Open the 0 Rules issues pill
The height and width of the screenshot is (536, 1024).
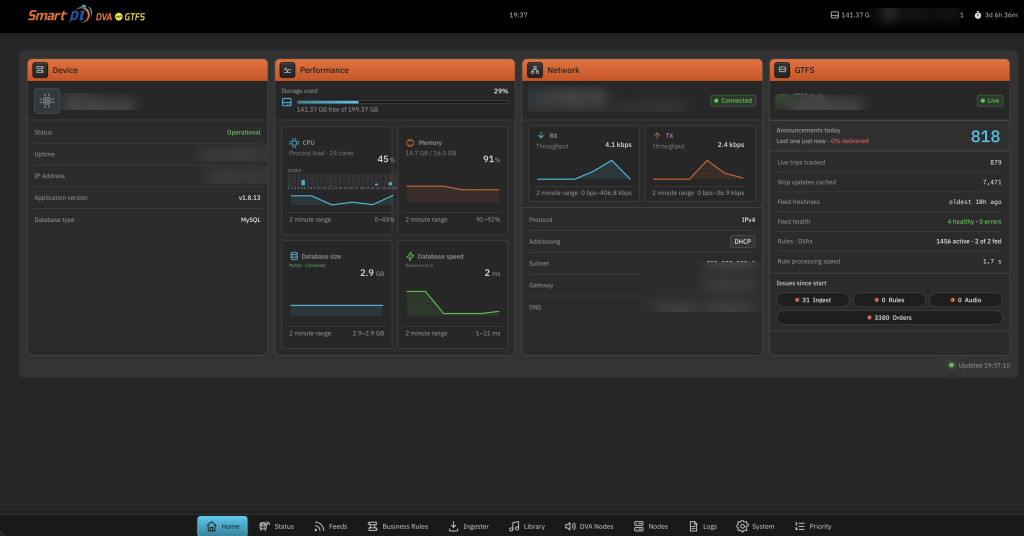click(889, 300)
